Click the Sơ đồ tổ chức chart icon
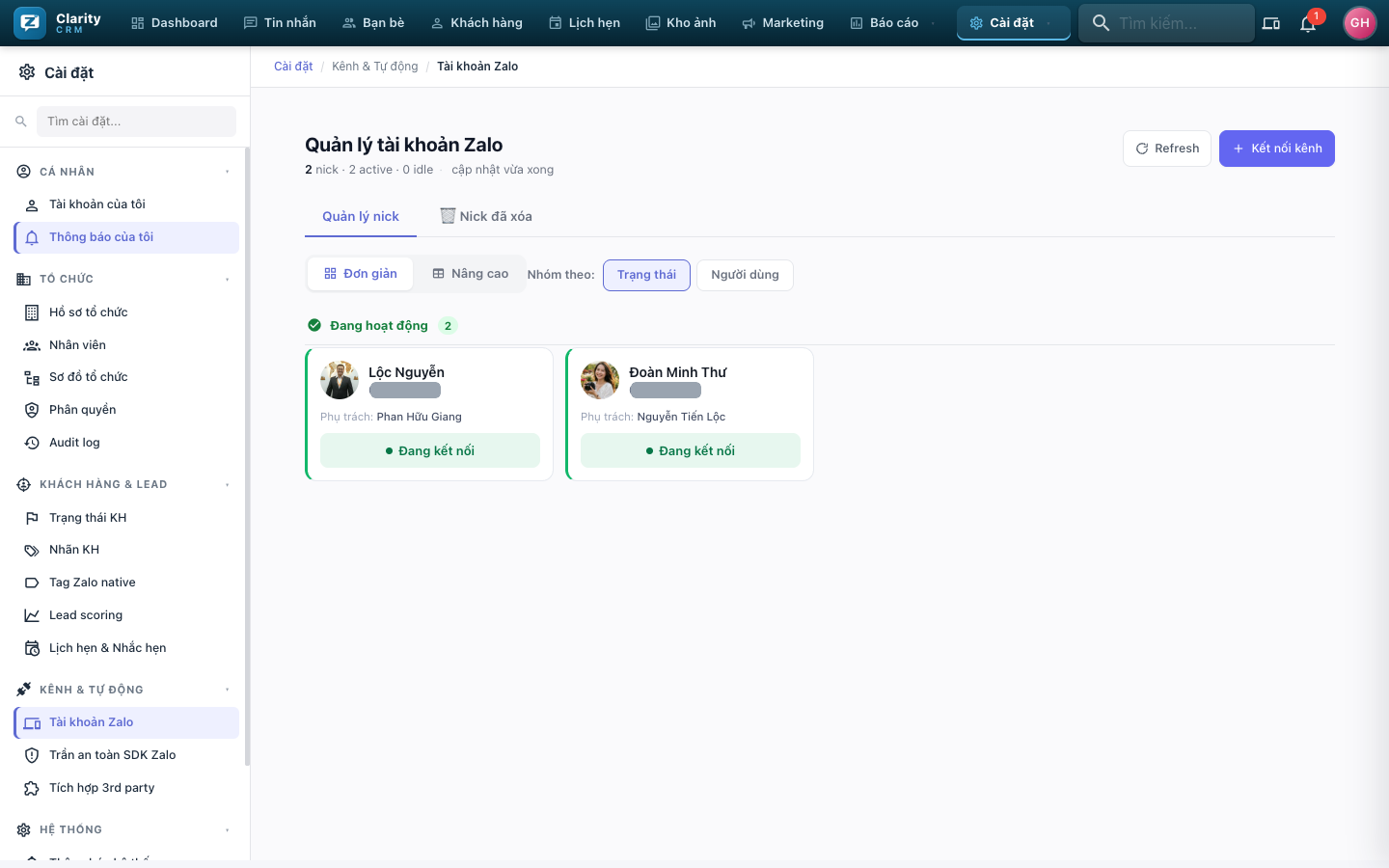 32,377
